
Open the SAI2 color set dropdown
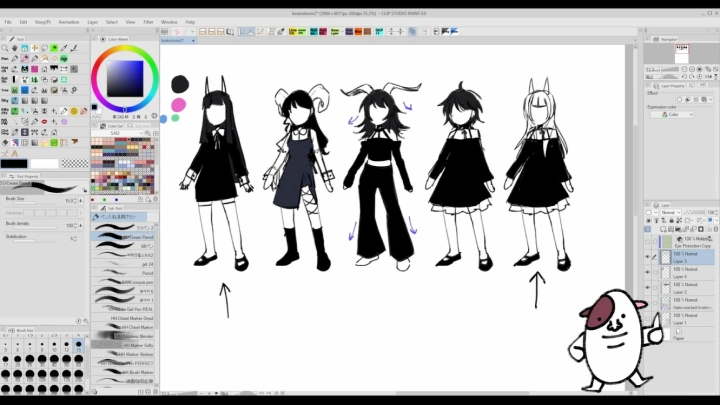click(117, 133)
